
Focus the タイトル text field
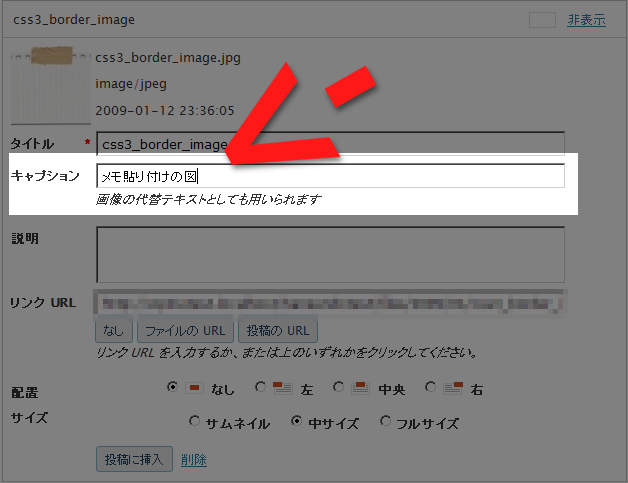coord(330,144)
